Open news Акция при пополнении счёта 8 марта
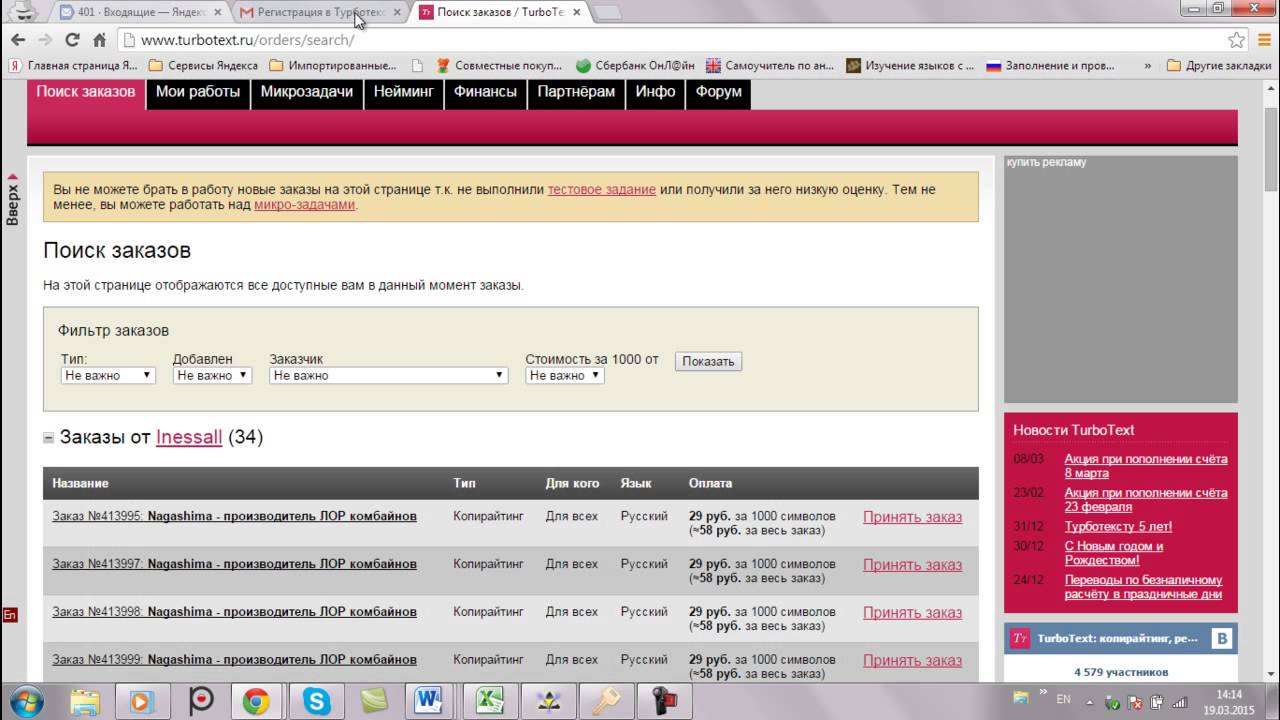 coord(1146,466)
